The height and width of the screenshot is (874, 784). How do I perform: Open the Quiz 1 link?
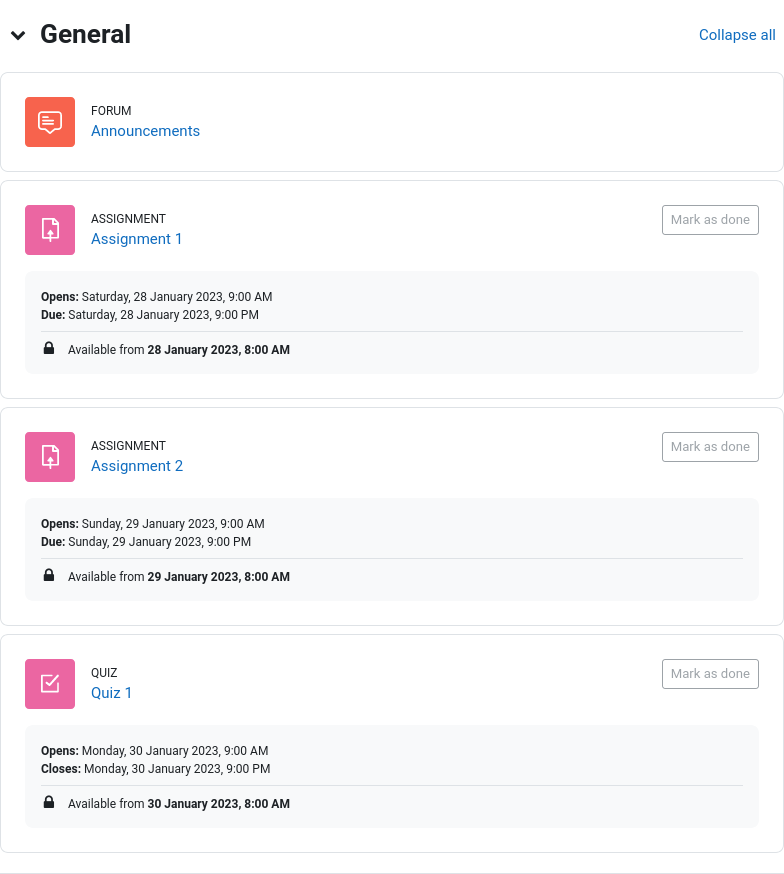(111, 692)
